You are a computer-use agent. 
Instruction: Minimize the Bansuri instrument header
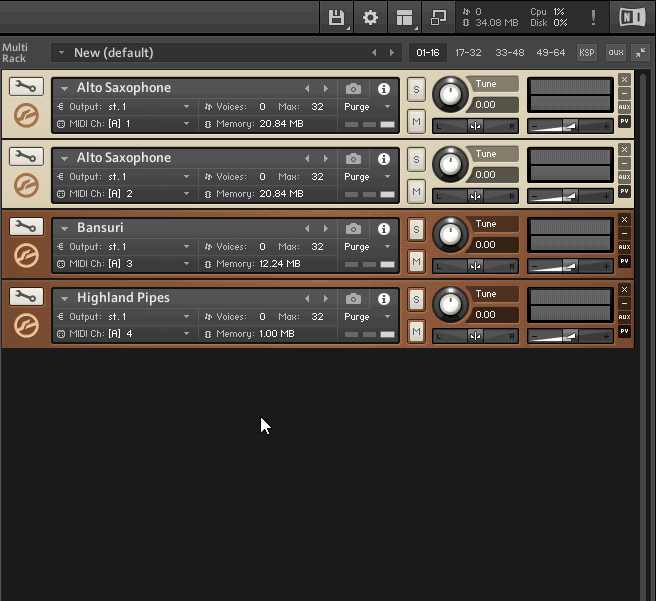click(624, 233)
